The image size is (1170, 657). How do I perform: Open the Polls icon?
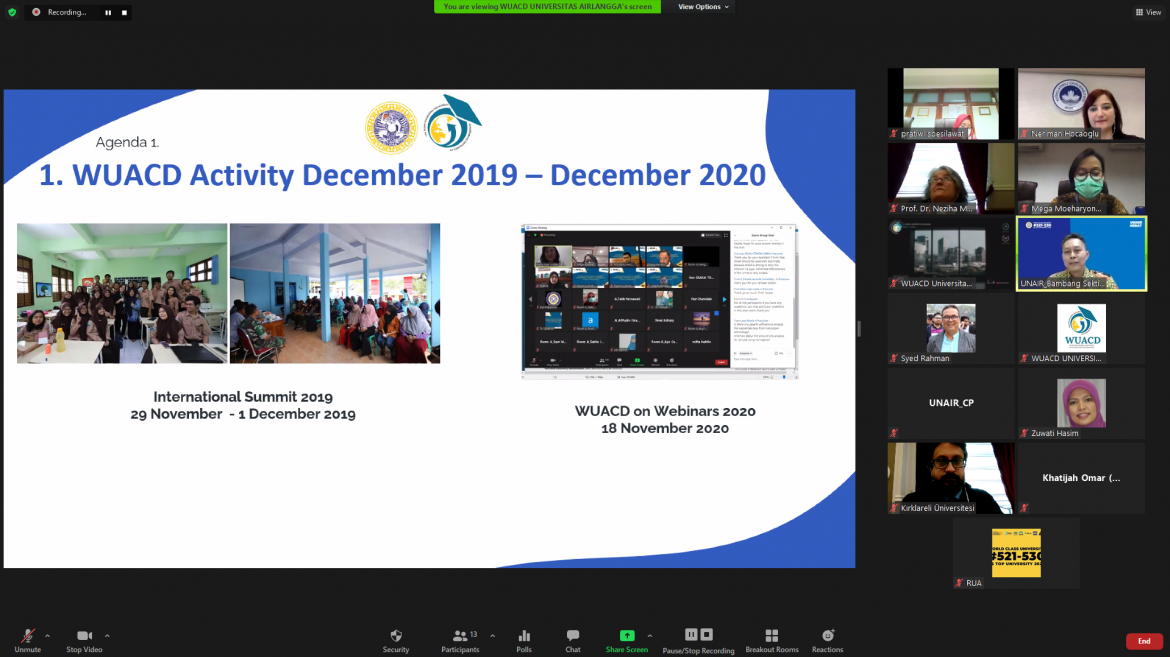(525, 636)
